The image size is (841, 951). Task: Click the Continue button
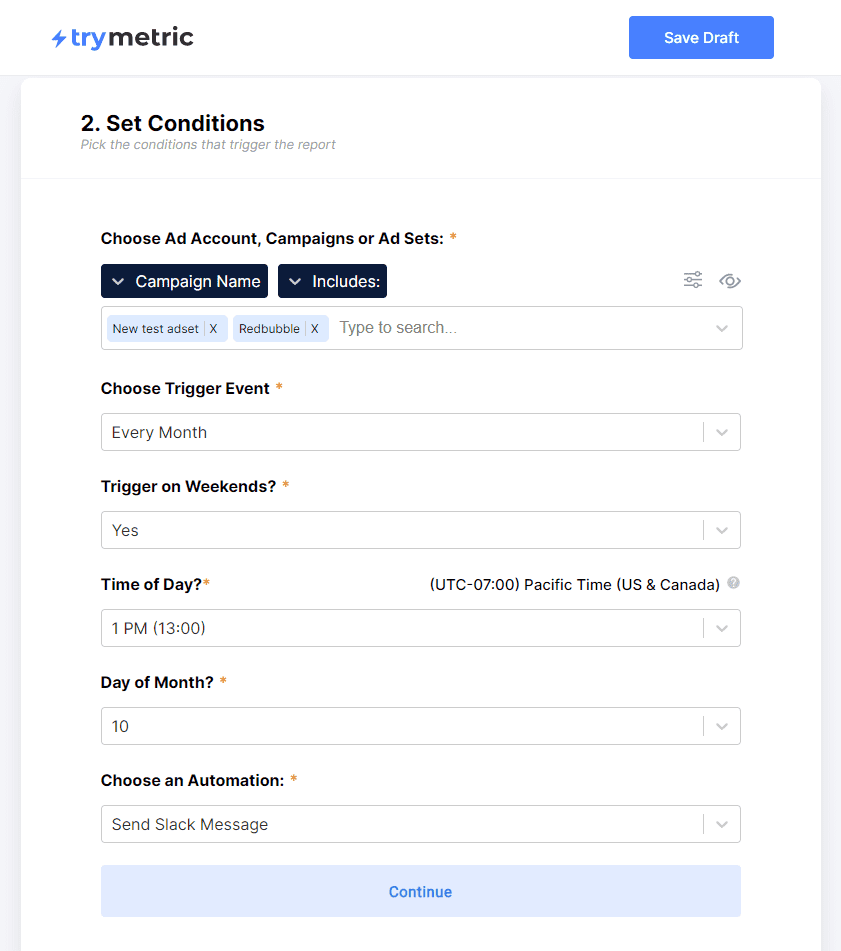pos(421,891)
